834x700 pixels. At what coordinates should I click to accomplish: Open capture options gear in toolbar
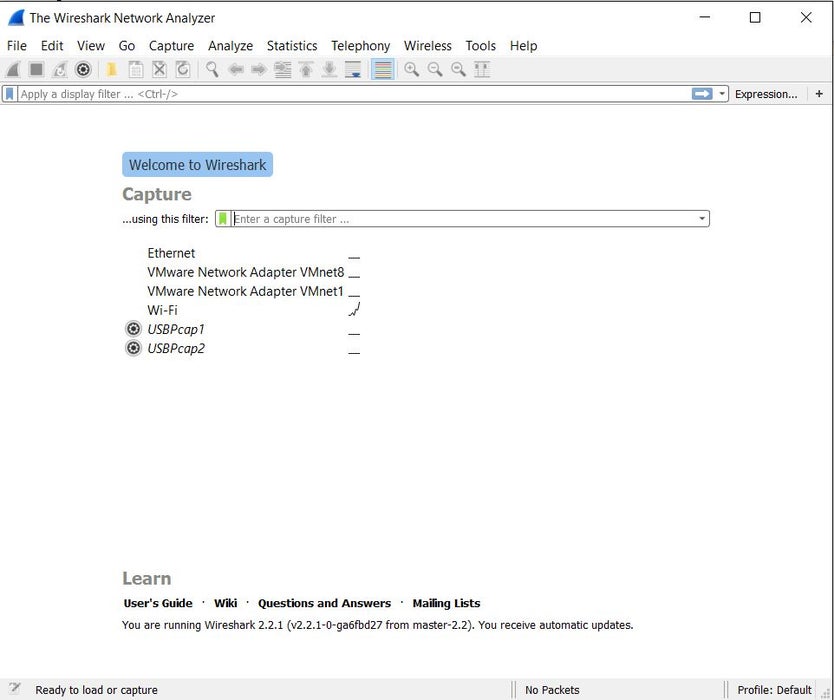point(83,69)
